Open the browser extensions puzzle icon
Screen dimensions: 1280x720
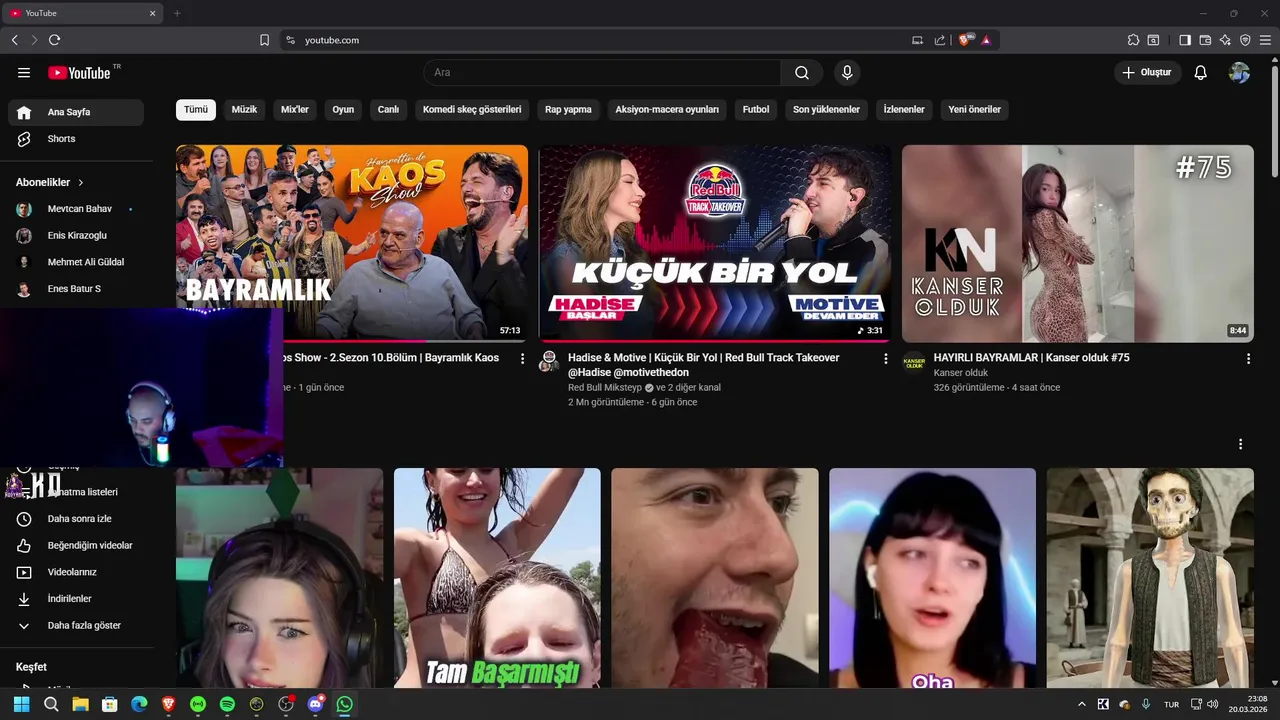1133,40
